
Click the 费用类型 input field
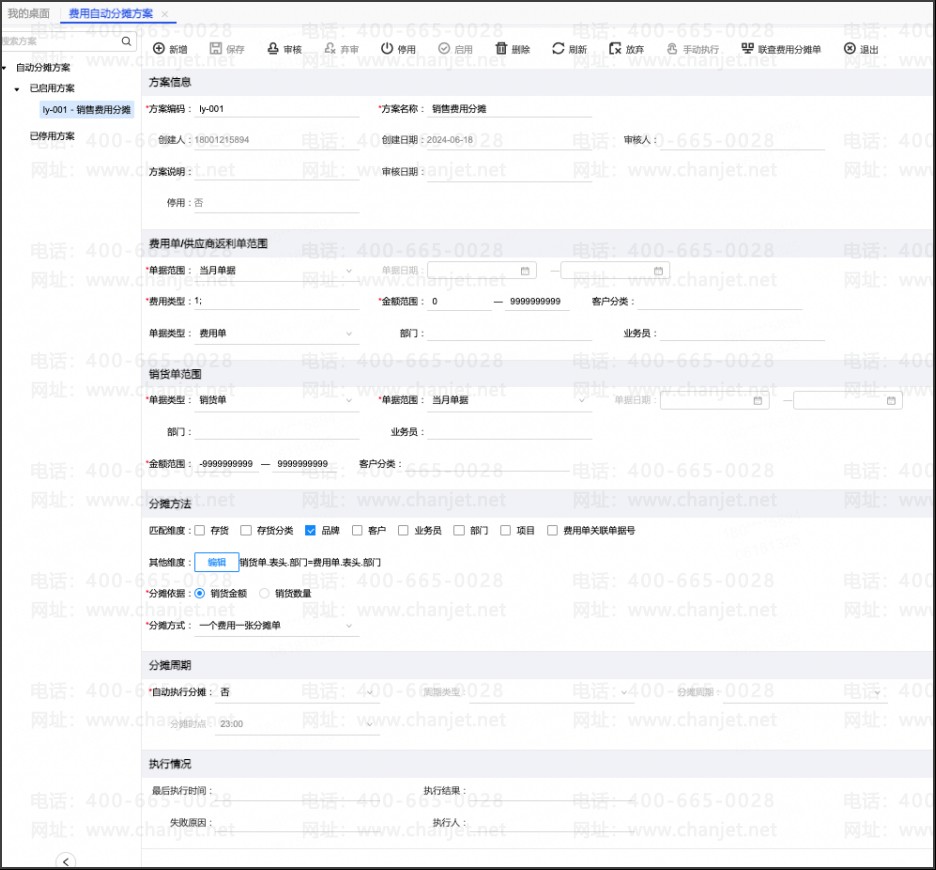pyautogui.click(x=276, y=302)
